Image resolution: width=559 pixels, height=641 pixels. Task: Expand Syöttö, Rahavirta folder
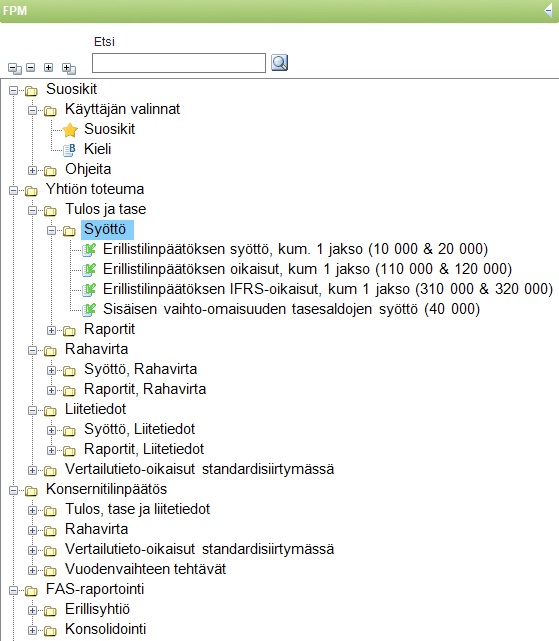tap(51, 370)
